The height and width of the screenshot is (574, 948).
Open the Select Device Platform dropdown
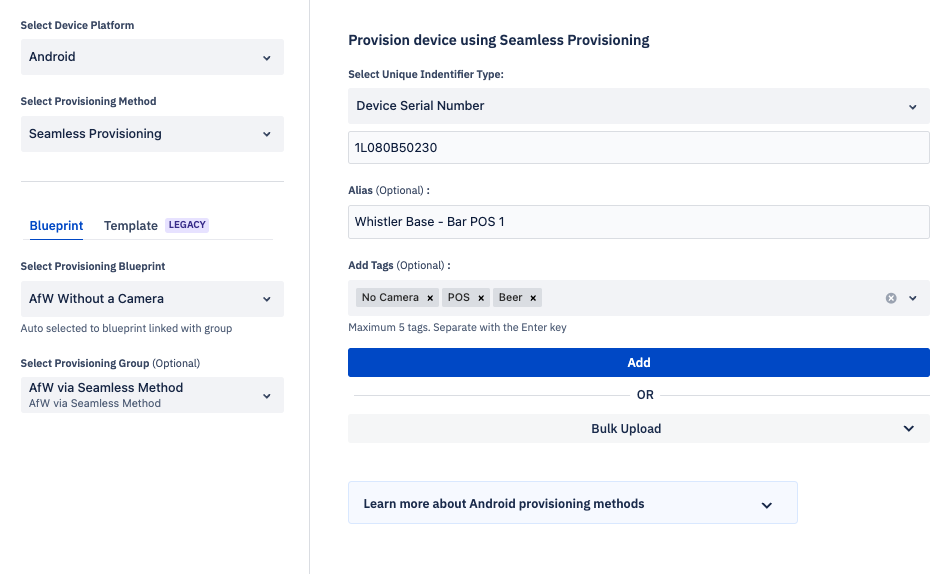152,57
